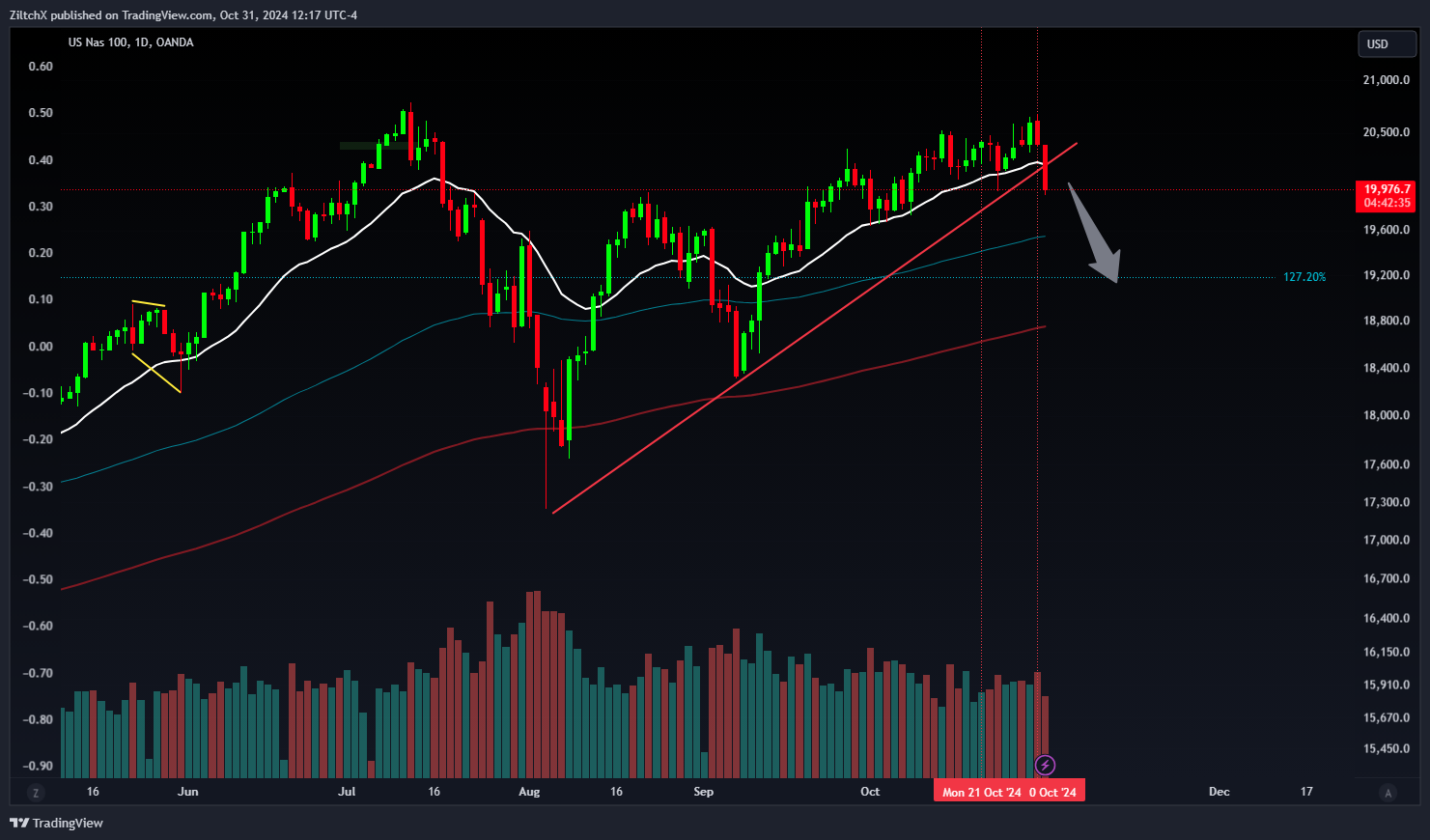Image resolution: width=1430 pixels, height=840 pixels.
Task: Click the Jun label on time axis
Action: coord(188,792)
